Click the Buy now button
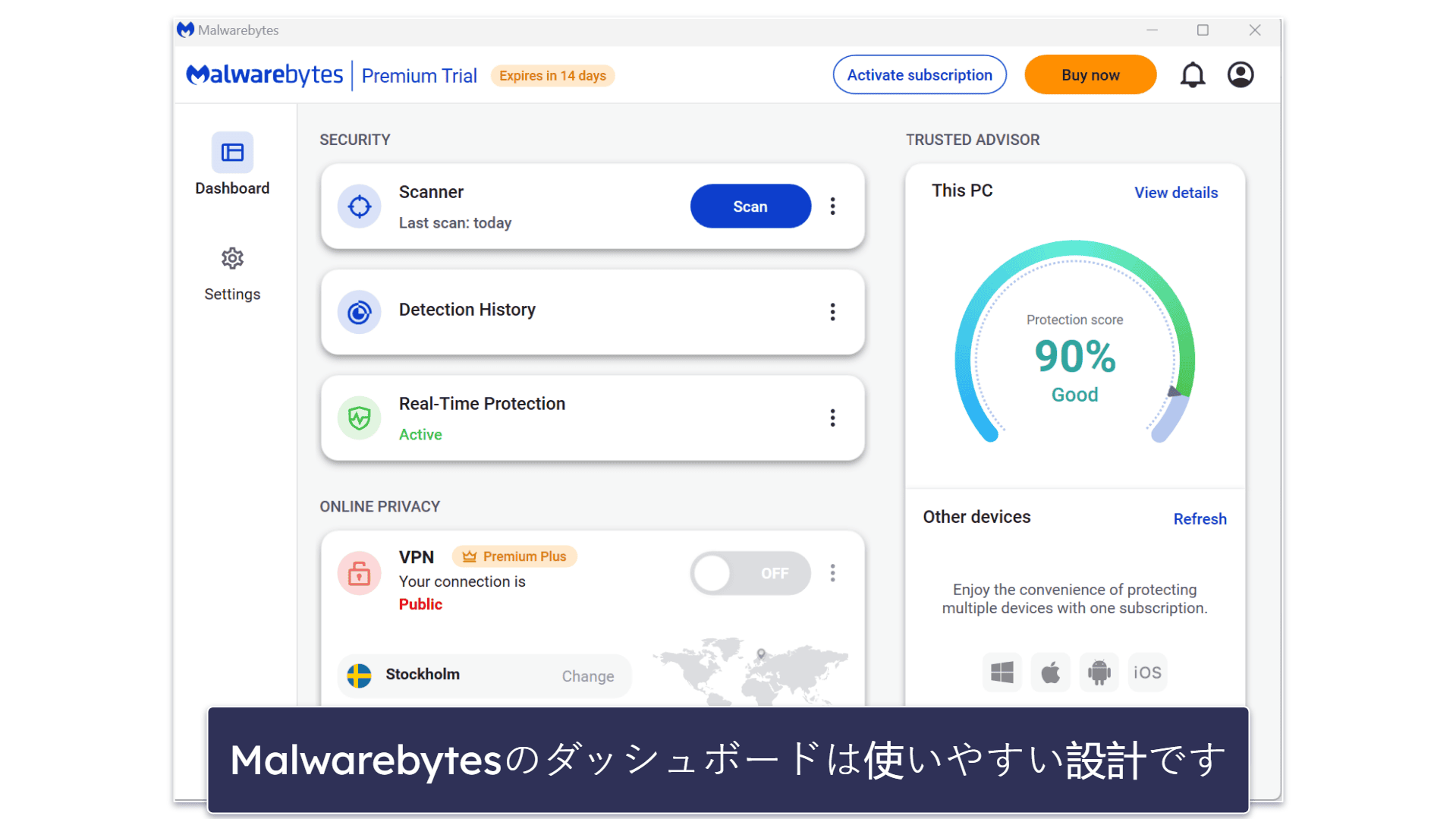 (1090, 74)
